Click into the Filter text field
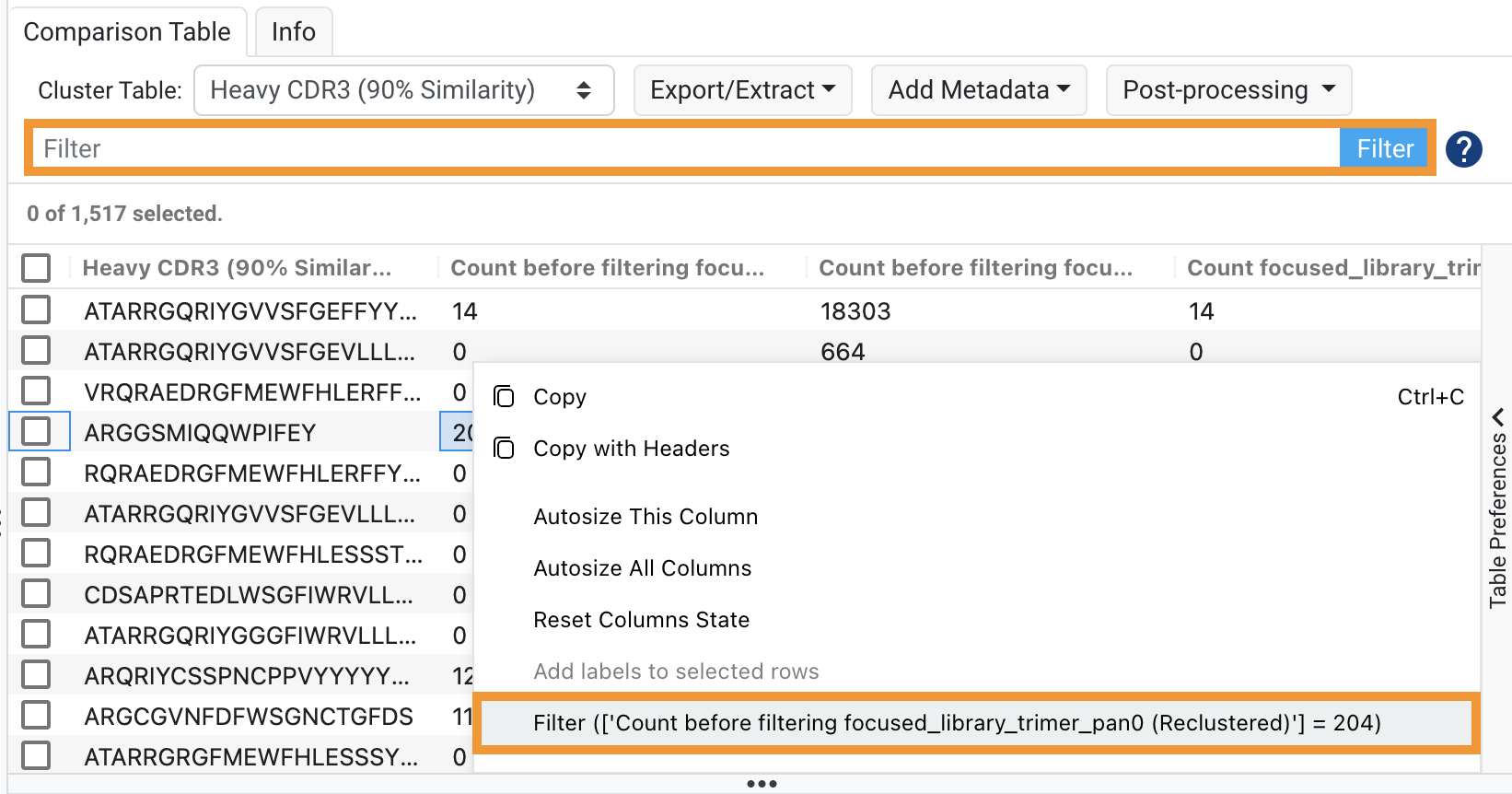 [686, 148]
